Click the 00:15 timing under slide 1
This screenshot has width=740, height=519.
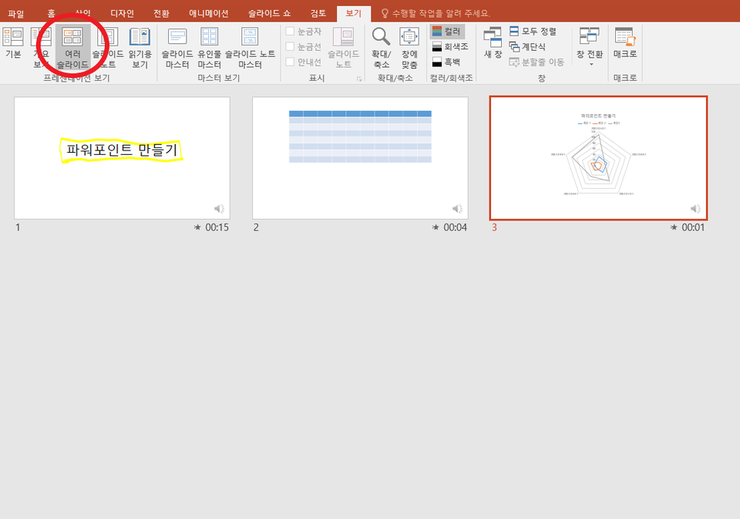(x=217, y=227)
